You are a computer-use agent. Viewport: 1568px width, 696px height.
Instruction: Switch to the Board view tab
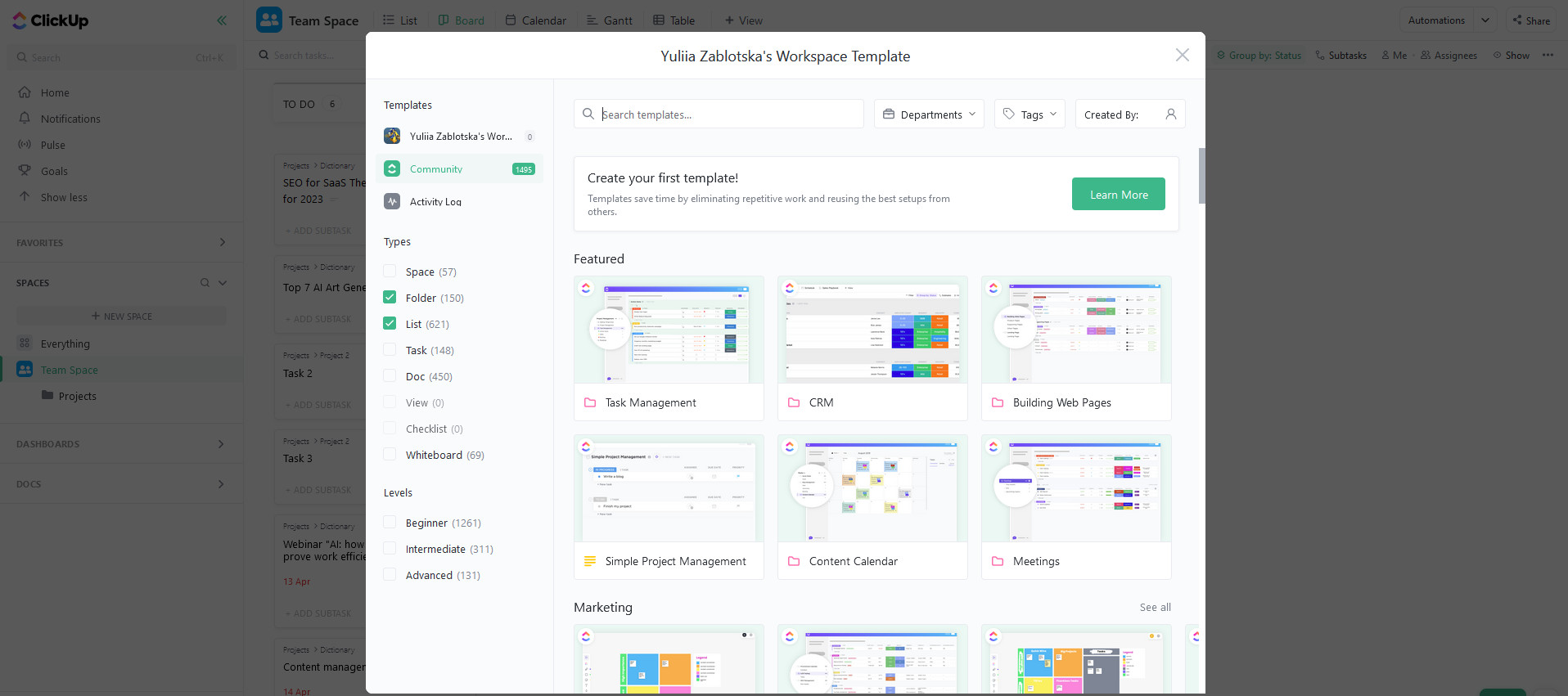(x=461, y=20)
